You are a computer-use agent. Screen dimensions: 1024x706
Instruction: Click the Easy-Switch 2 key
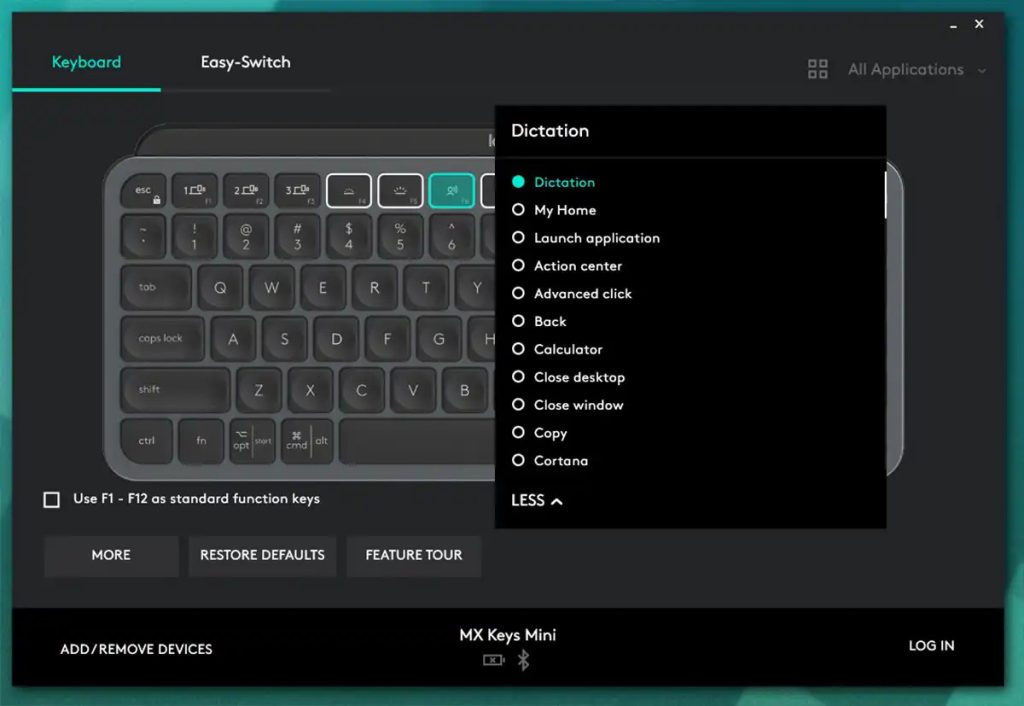(x=246, y=191)
